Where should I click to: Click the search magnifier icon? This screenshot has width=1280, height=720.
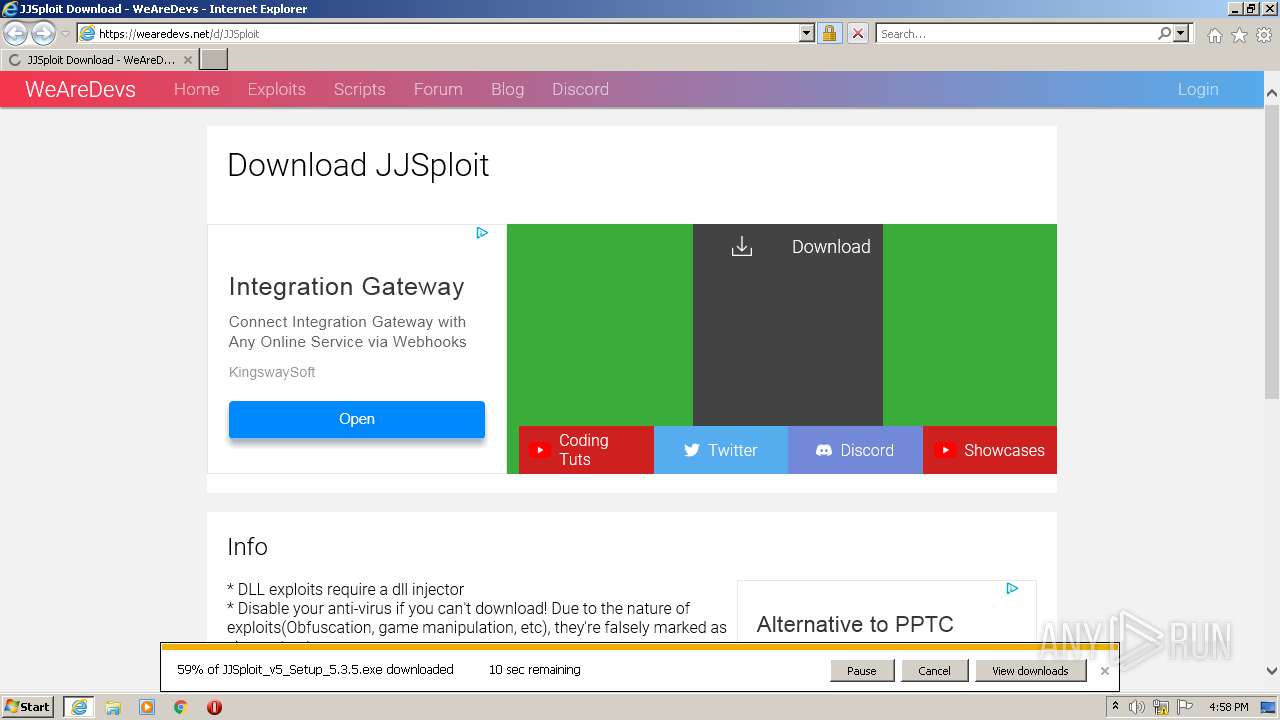pyautogui.click(x=1164, y=33)
